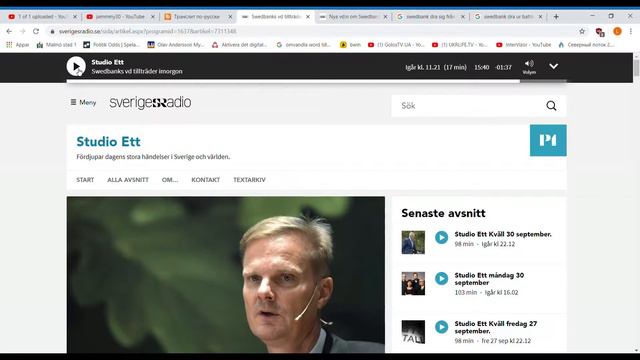Click the audio progress bar under the player

[316, 81]
